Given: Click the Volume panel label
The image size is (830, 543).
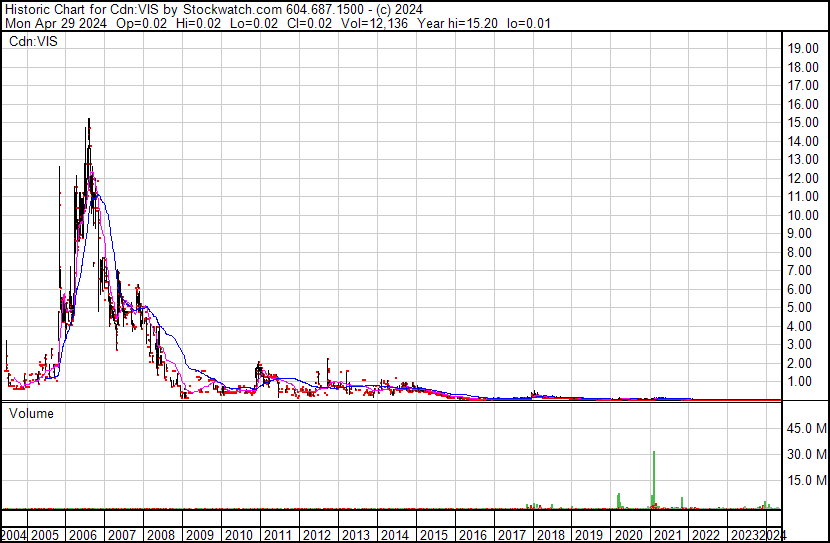Looking at the screenshot, I should tap(31, 413).
